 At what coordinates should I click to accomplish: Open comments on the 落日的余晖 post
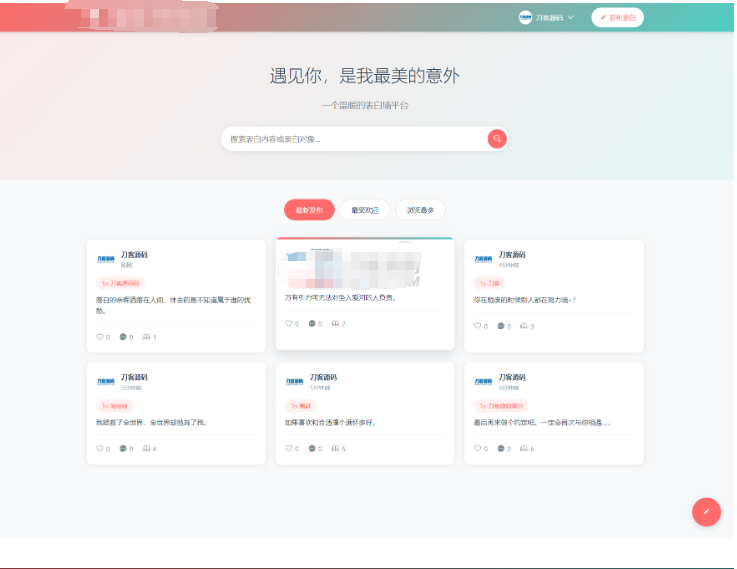click(123, 337)
